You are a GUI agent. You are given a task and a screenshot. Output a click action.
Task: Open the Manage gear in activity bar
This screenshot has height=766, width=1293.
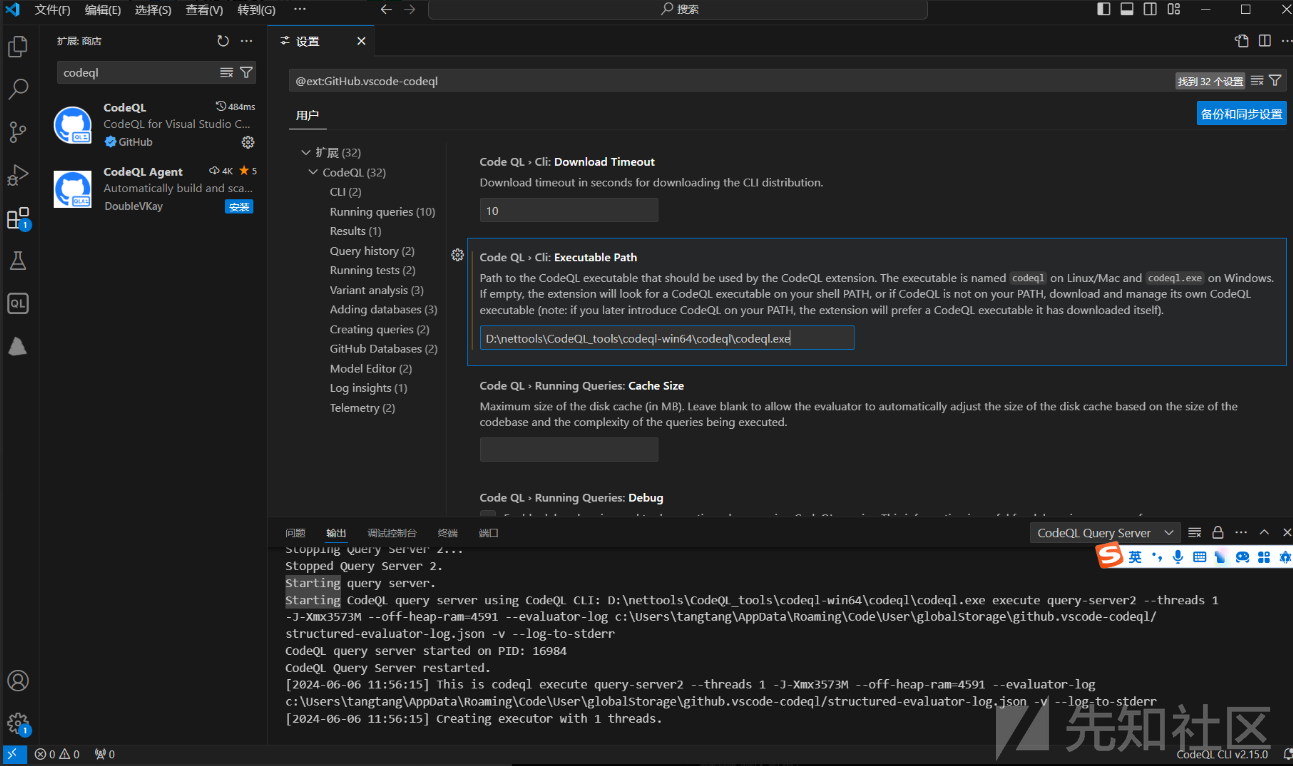coord(18,723)
